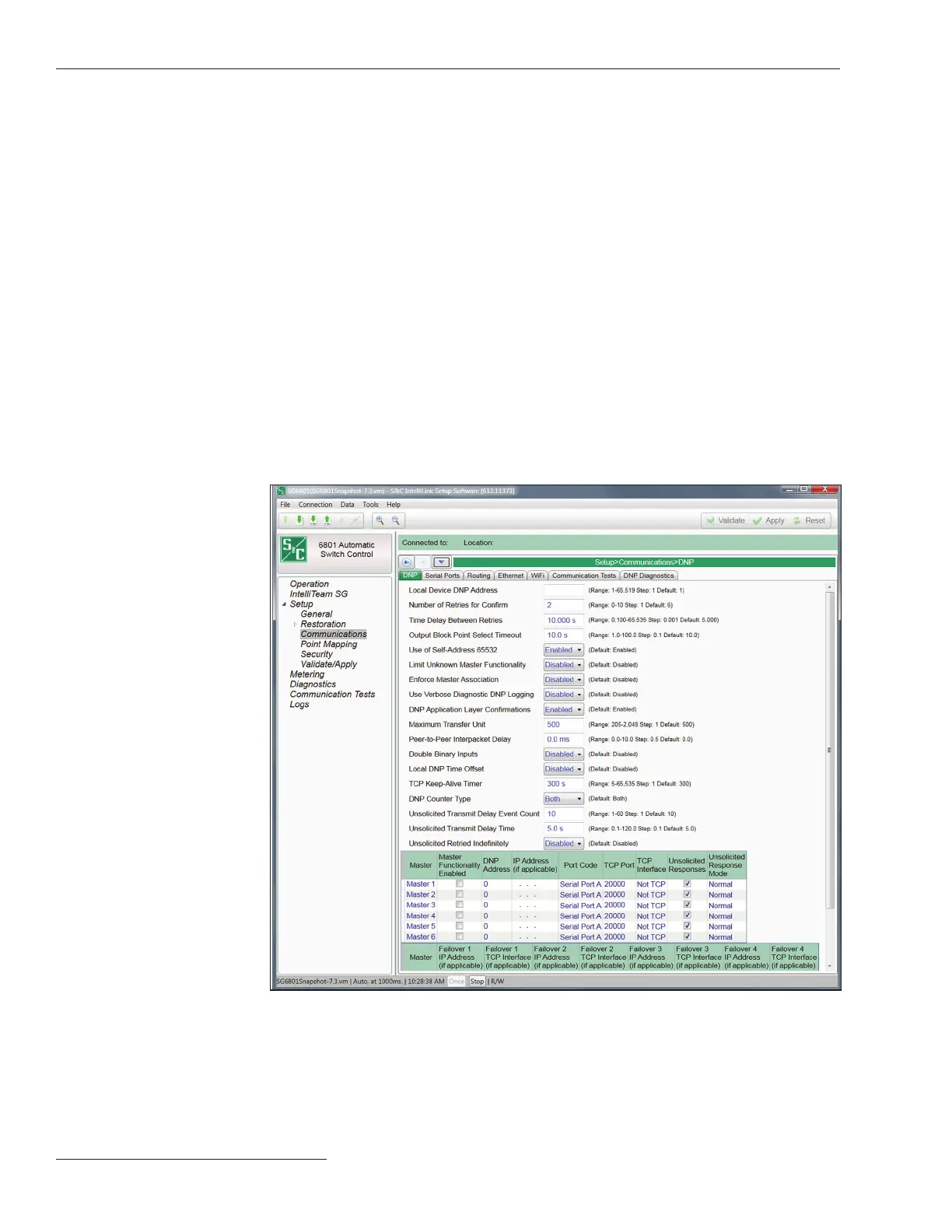
Task: Enable Master Functionality for Master 4
Action: [x=460, y=915]
